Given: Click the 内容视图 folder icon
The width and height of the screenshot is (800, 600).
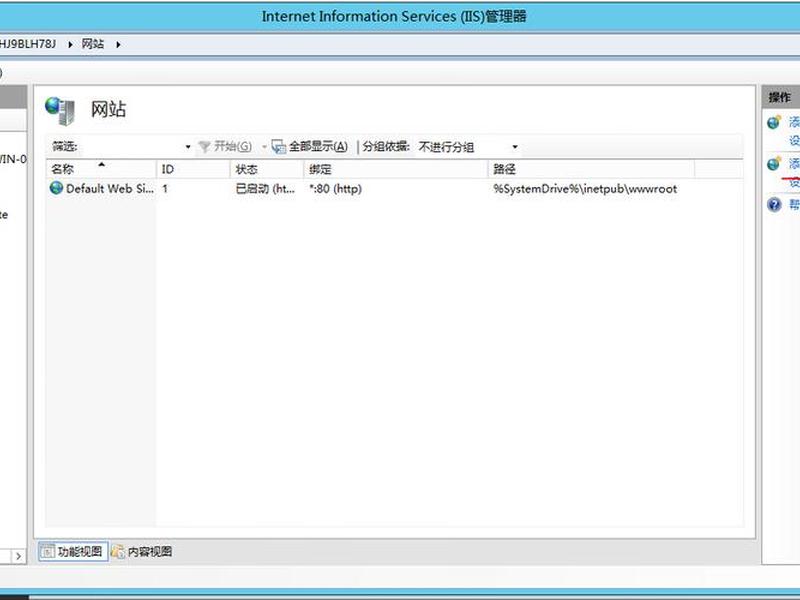Looking at the screenshot, I should click(118, 552).
